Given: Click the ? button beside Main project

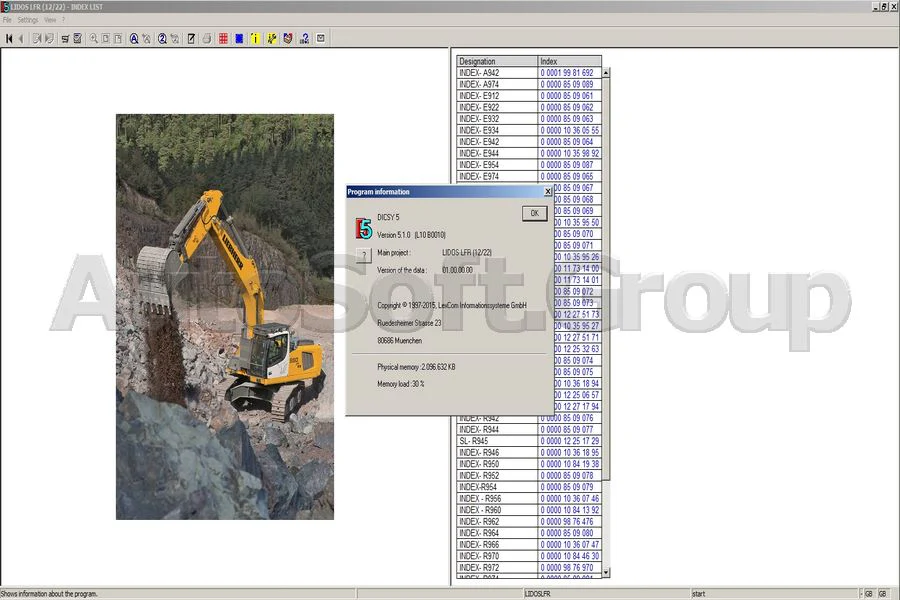Looking at the screenshot, I should pyautogui.click(x=363, y=256).
